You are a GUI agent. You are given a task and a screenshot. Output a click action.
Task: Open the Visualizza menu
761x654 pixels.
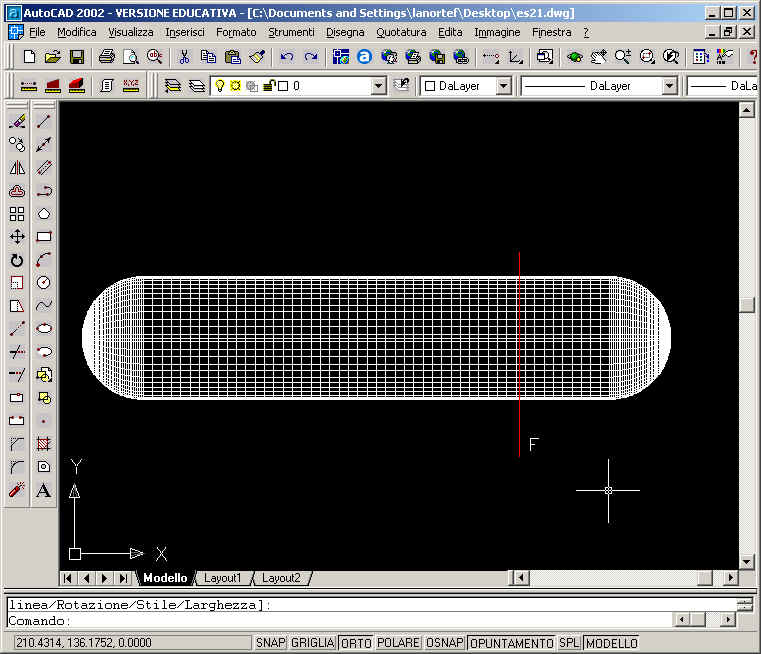(x=131, y=32)
